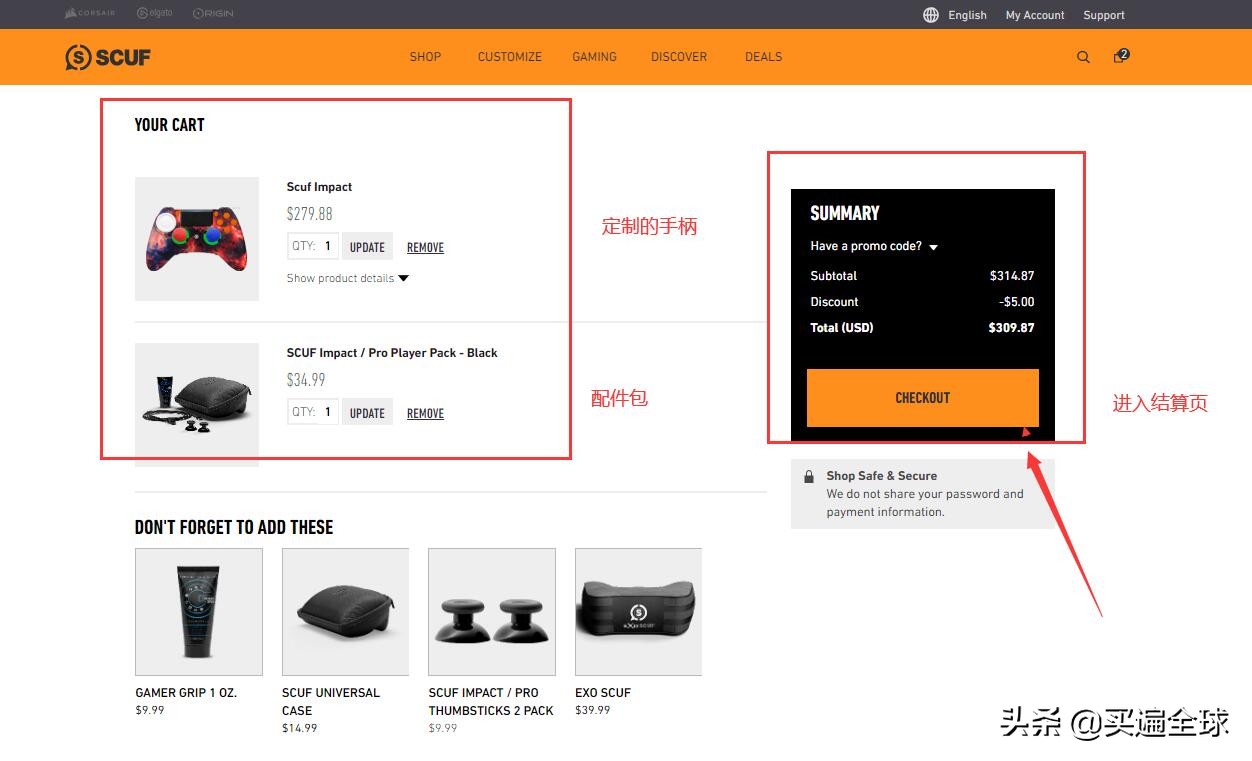Open the CUSTOMIZE menu
The image size is (1252, 761).
click(x=510, y=57)
